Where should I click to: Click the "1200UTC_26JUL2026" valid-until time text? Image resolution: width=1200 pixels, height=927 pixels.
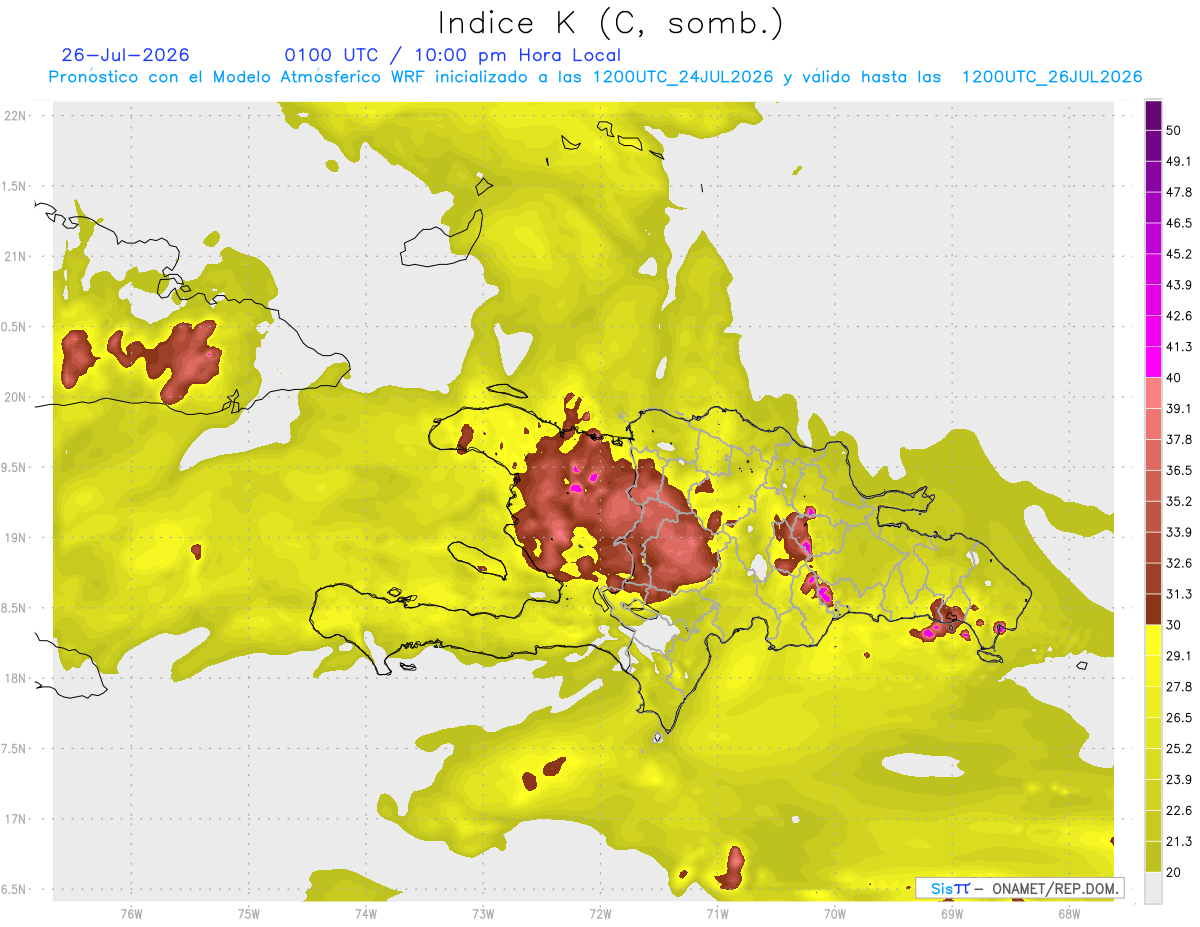pos(1052,77)
